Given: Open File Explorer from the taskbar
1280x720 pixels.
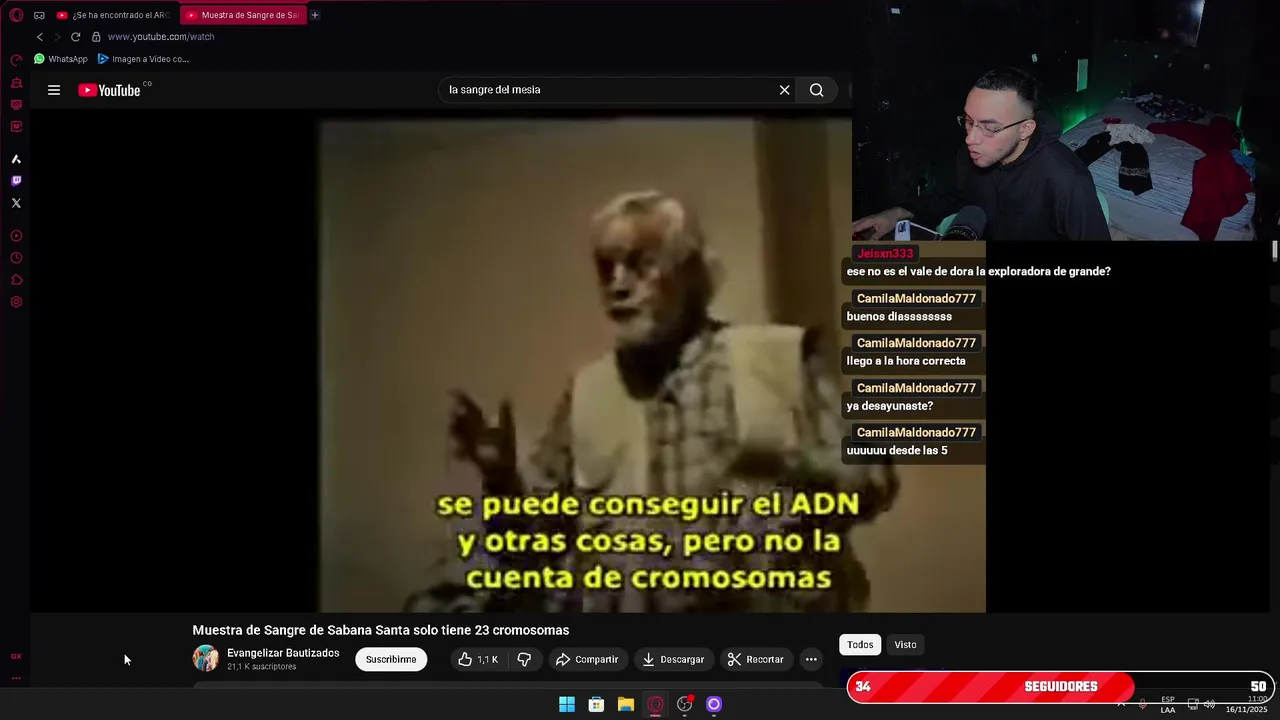Looking at the screenshot, I should (625, 704).
